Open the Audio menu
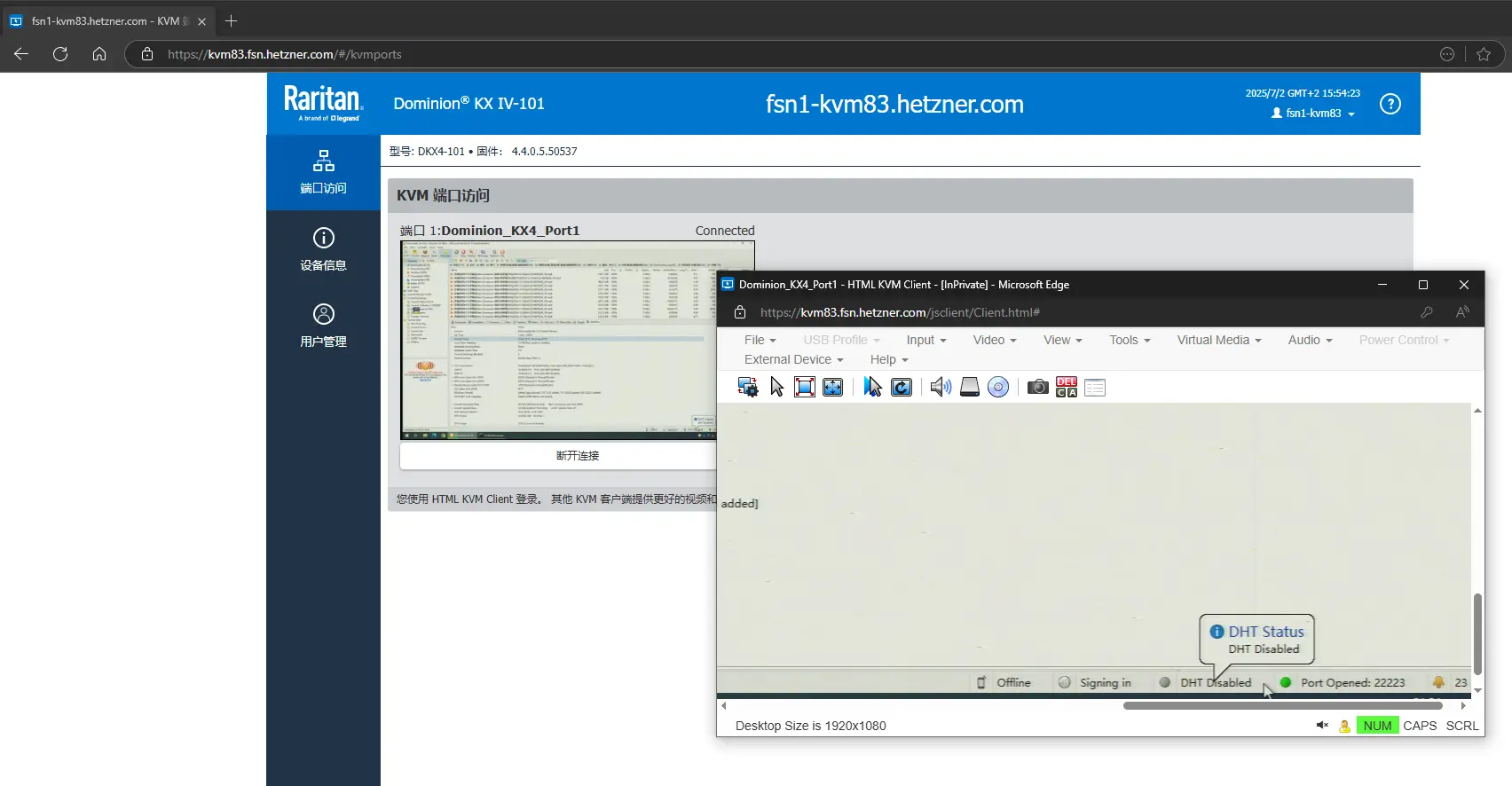 coord(1310,340)
